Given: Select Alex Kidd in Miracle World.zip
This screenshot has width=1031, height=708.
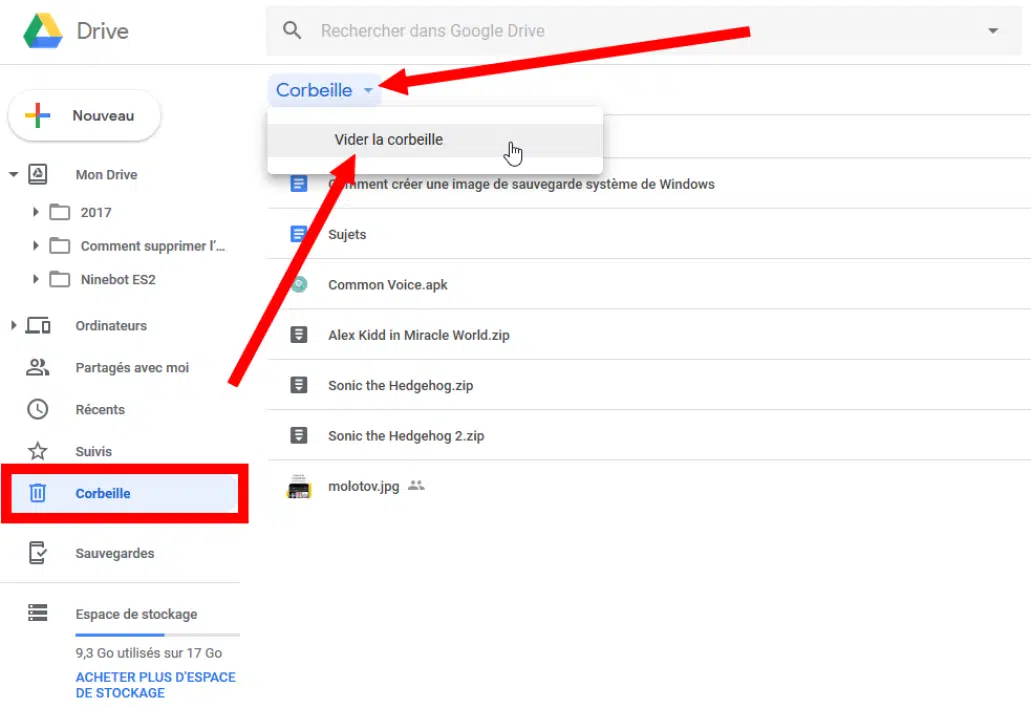Looking at the screenshot, I should pos(419,335).
